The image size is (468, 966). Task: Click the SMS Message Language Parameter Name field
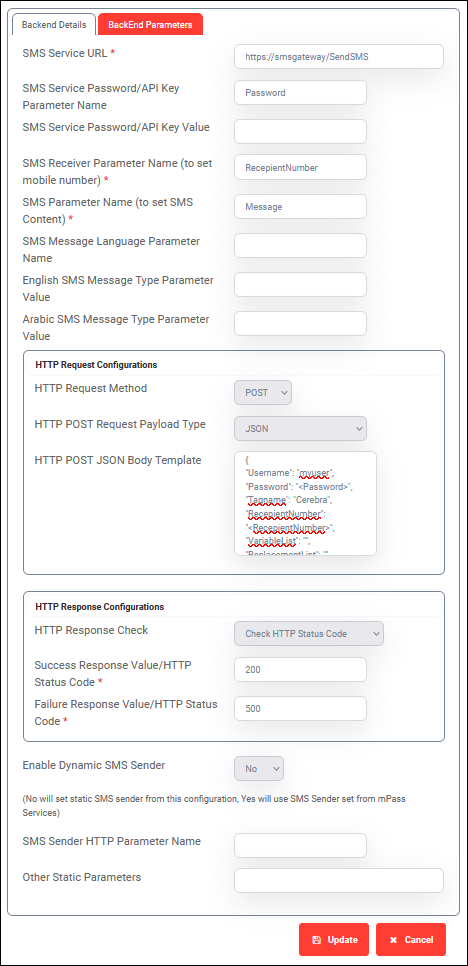[x=301, y=245]
